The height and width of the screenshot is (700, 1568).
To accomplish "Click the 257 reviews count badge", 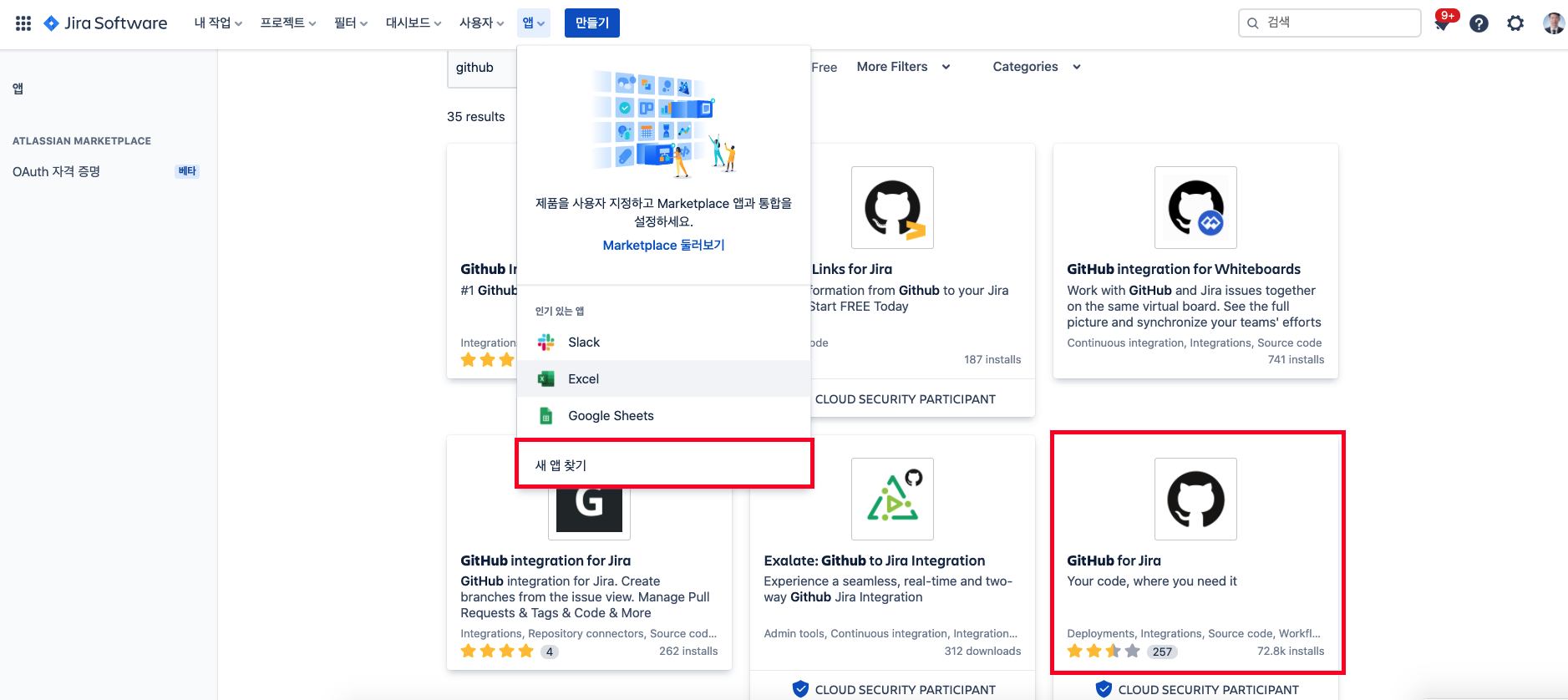I will pyautogui.click(x=1162, y=652).
